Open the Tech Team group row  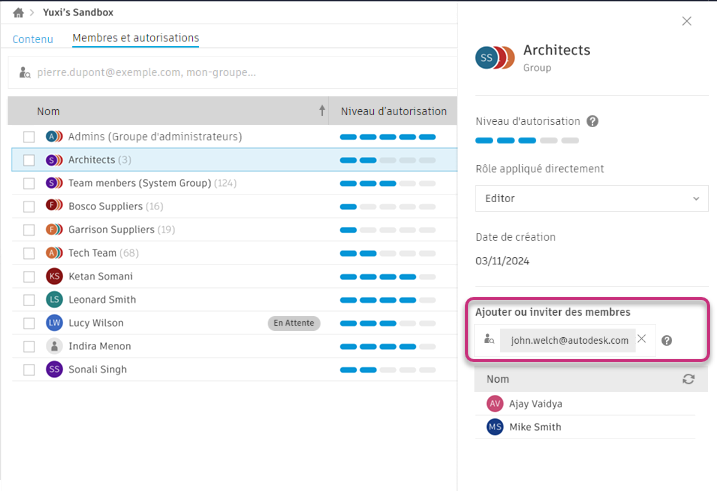[x=92, y=253]
